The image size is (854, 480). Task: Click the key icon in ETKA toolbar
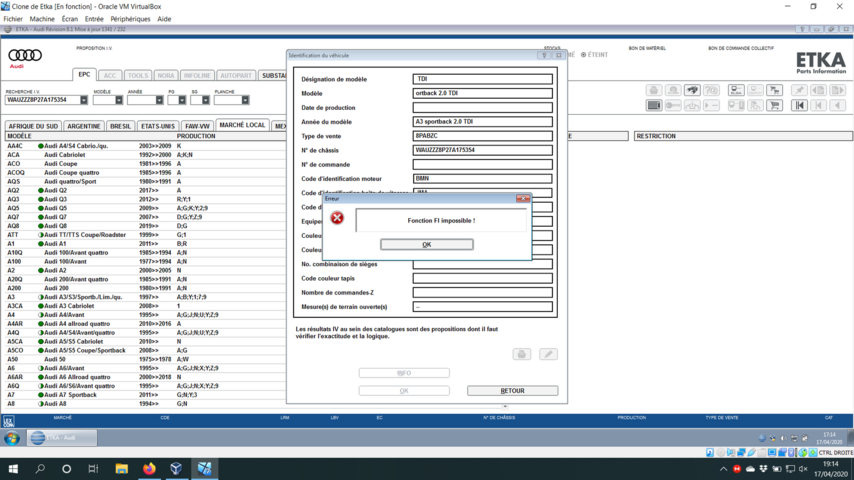[673, 105]
